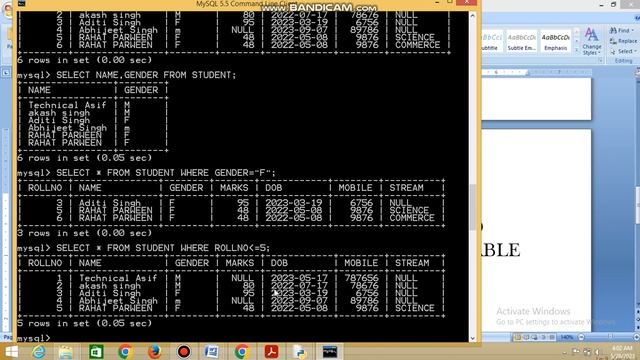Click '3 rows in set (0.00 sec)' text

click(84, 233)
